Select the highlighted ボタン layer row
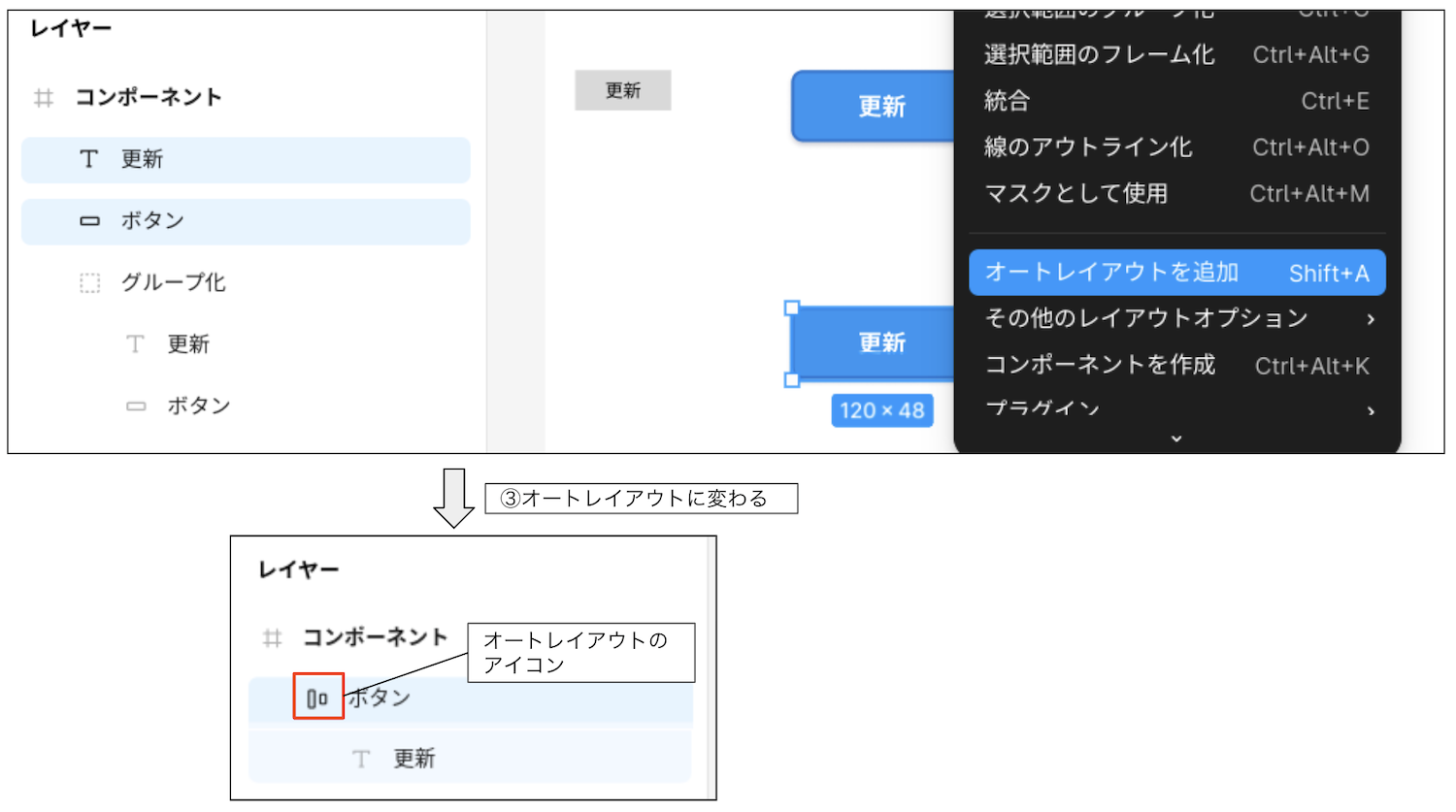This screenshot has height=812, width=1456. click(246, 222)
